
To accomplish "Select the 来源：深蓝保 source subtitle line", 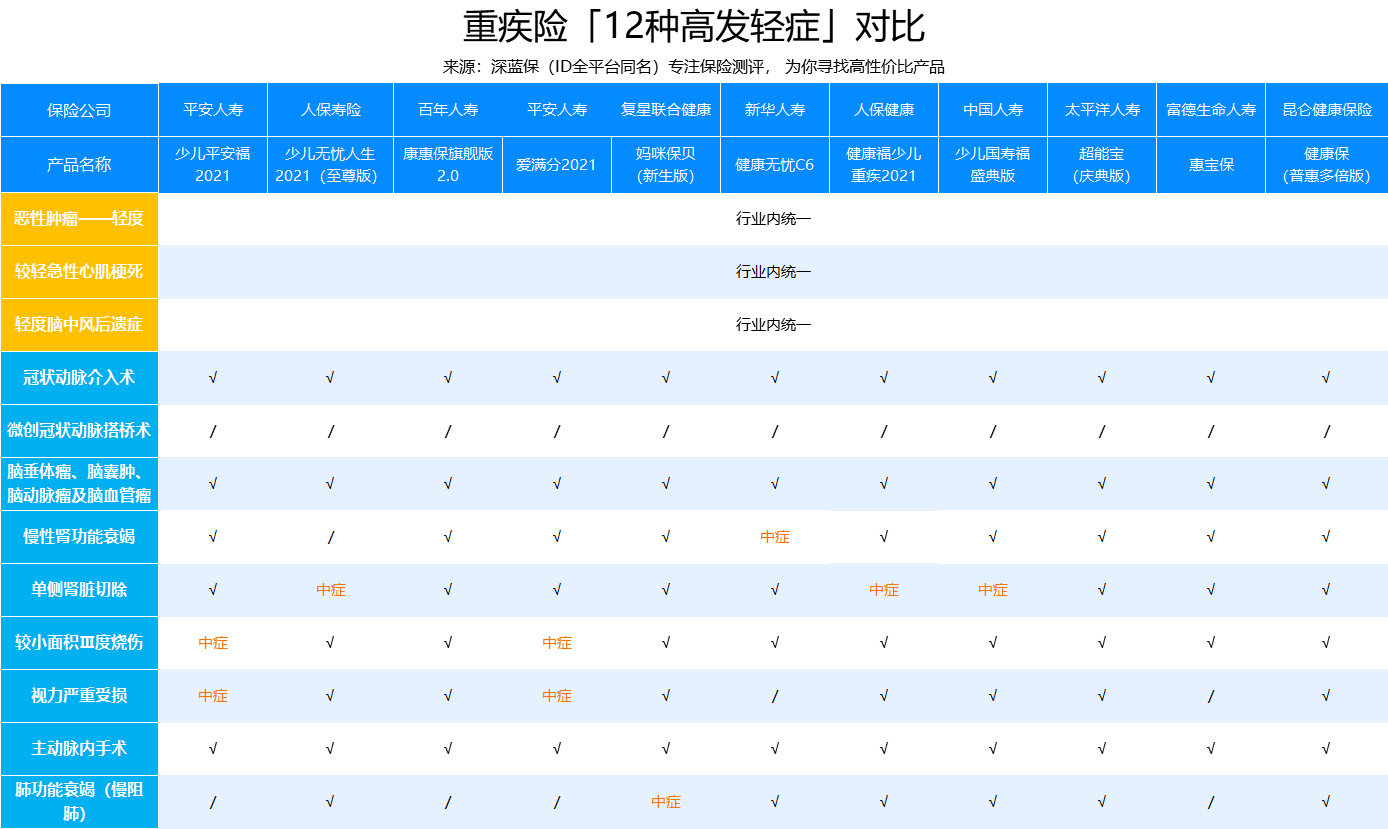I will pyautogui.click(x=694, y=67).
